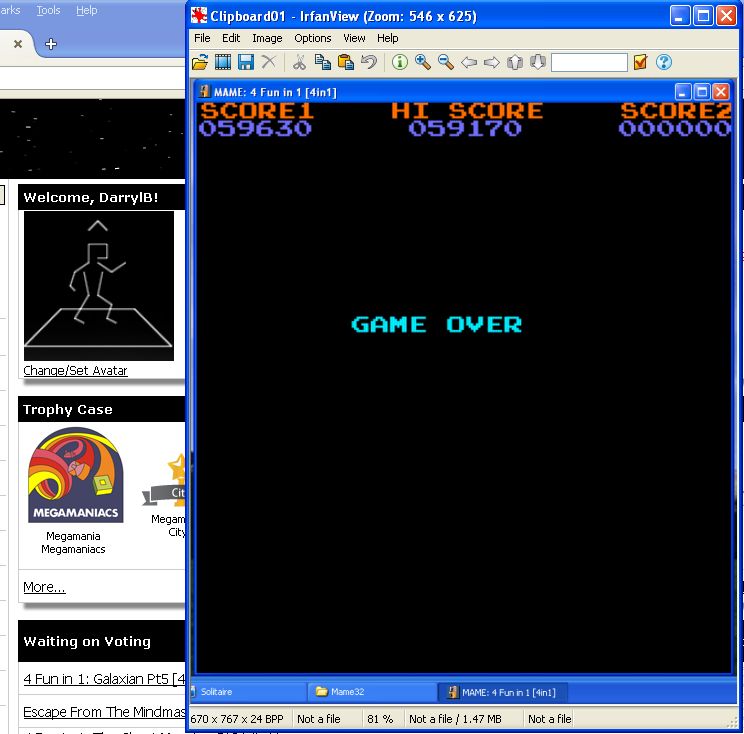Open the new browser tab plus button
The width and height of the screenshot is (744, 734).
pos(51,44)
